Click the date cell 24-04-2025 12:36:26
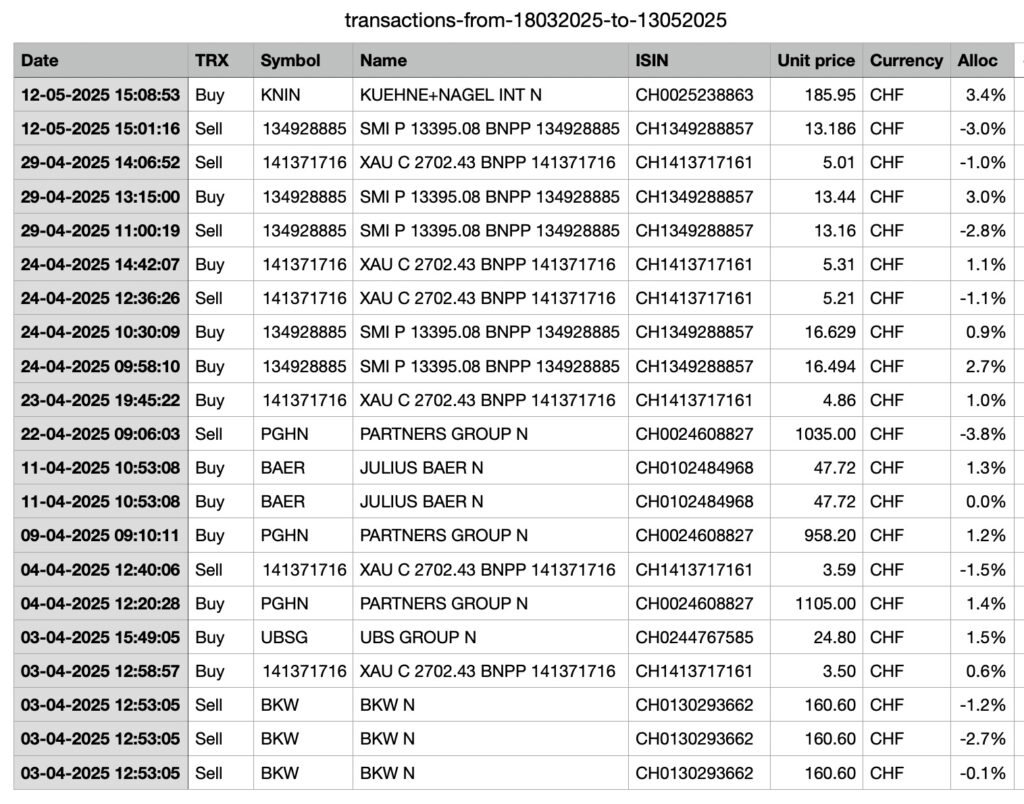1024x804 pixels. (x=101, y=298)
